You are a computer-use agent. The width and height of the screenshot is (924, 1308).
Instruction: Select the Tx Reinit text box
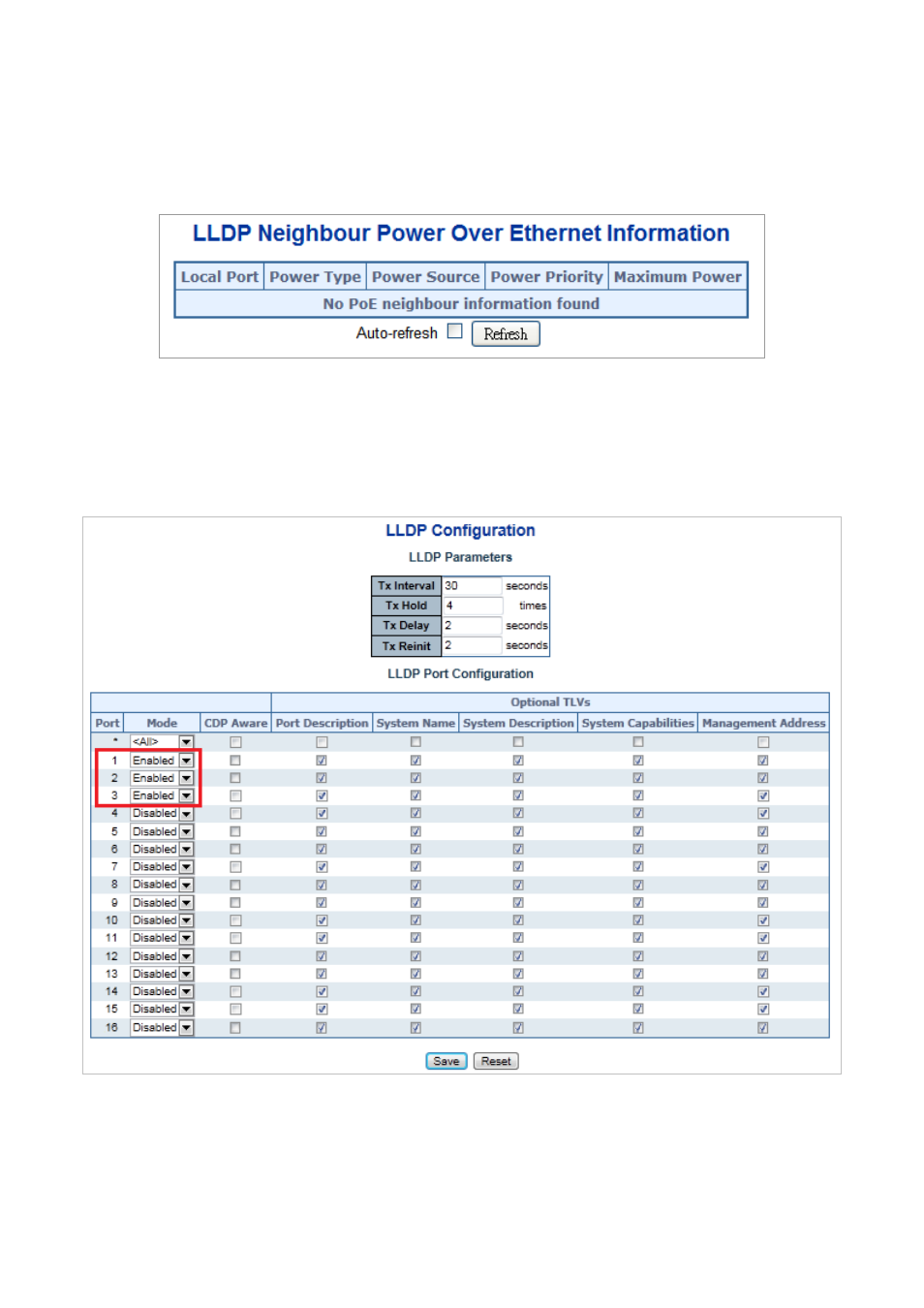[x=472, y=645]
